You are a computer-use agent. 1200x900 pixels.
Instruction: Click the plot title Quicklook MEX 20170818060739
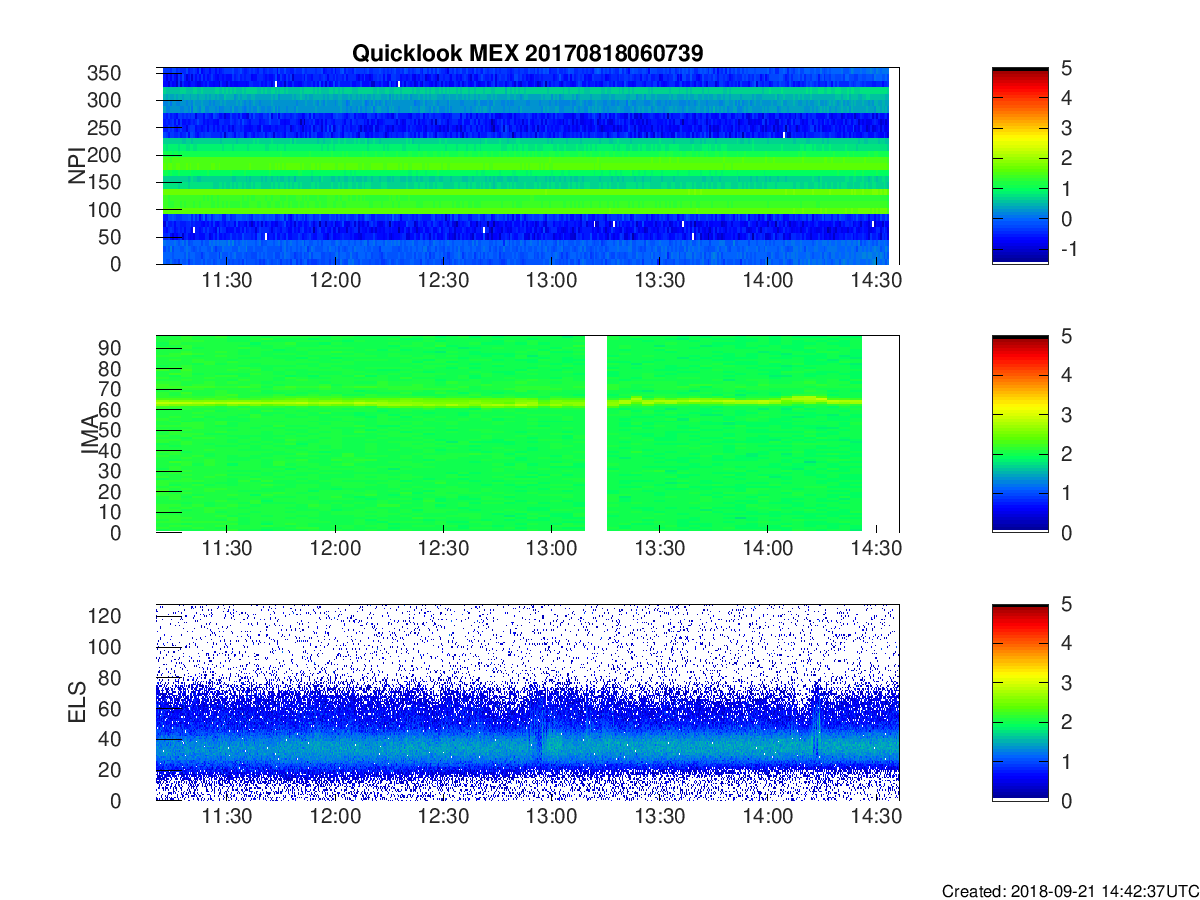[x=529, y=53]
